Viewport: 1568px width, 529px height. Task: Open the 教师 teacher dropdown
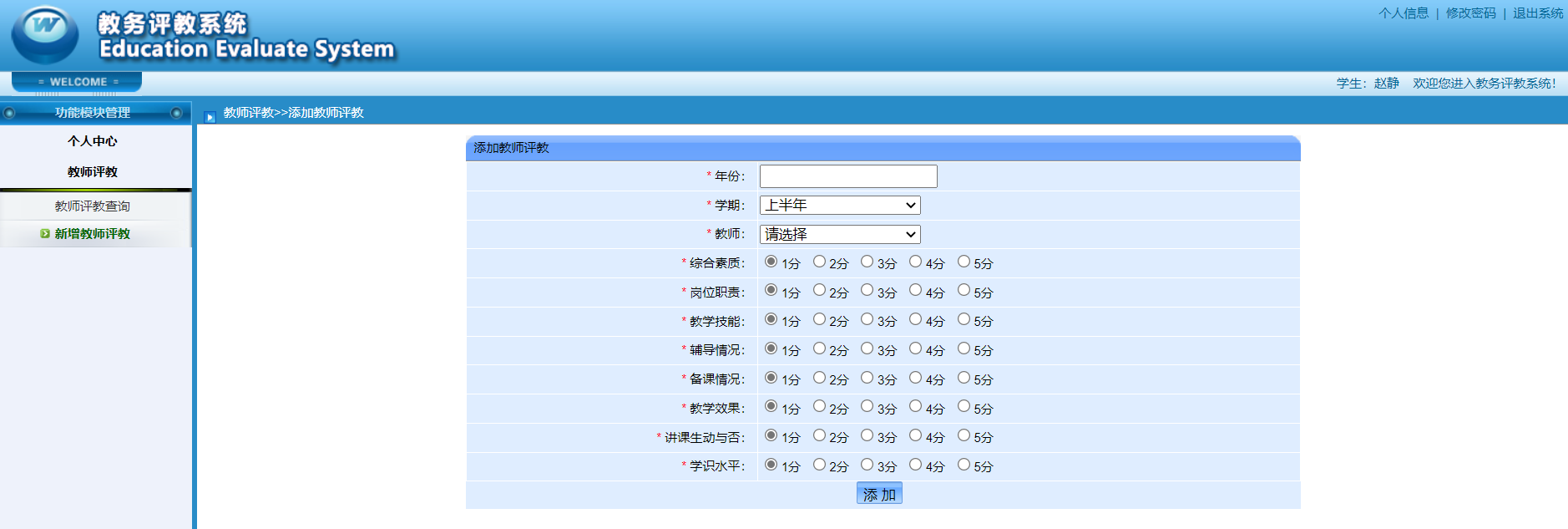pyautogui.click(x=840, y=235)
